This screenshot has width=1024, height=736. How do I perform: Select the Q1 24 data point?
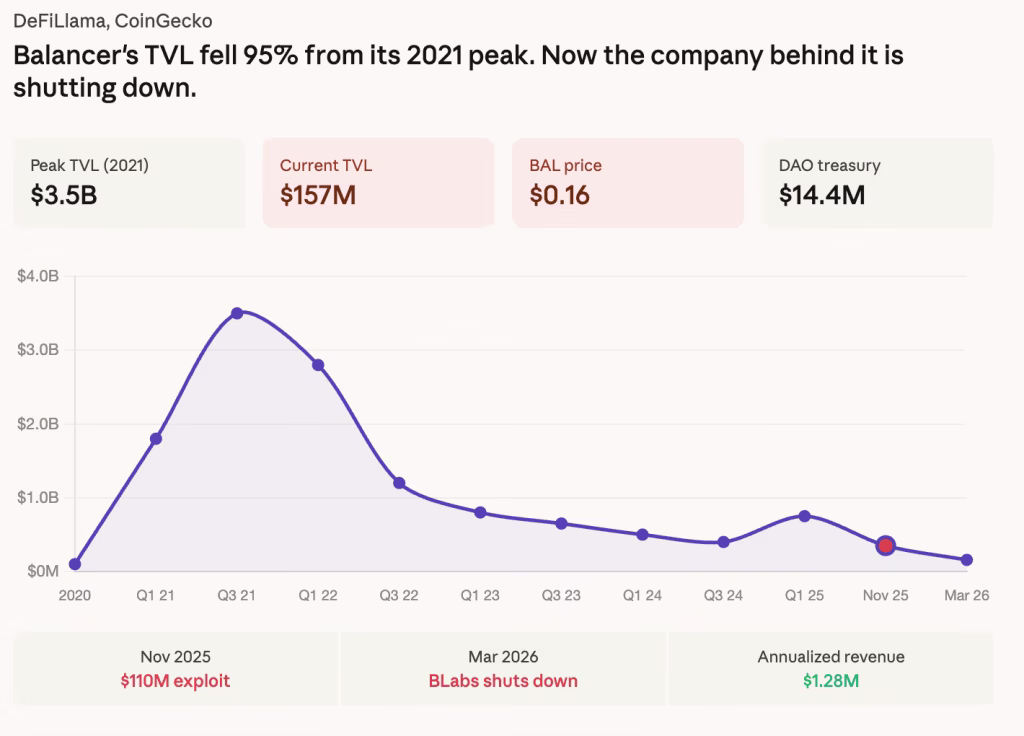click(642, 535)
